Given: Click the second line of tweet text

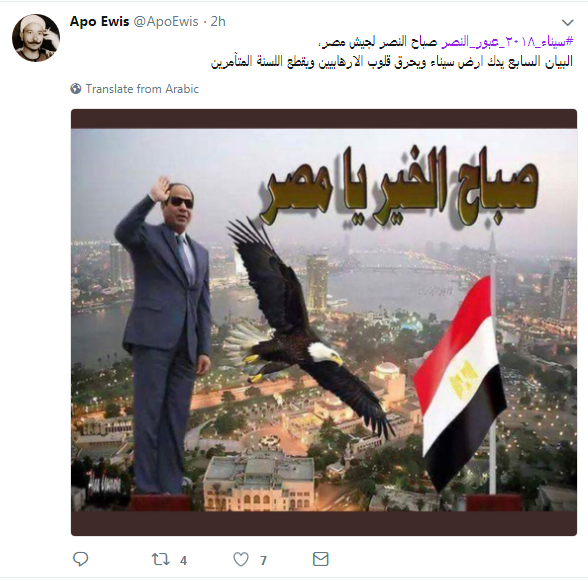Looking at the screenshot, I should (x=392, y=61).
